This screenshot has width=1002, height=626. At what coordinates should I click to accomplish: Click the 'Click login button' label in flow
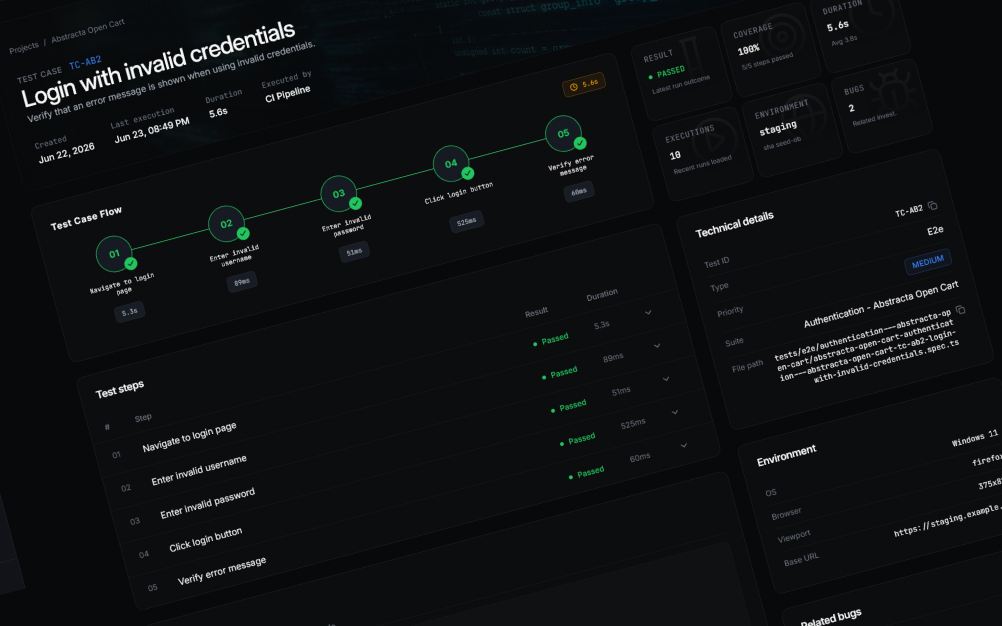click(x=459, y=193)
